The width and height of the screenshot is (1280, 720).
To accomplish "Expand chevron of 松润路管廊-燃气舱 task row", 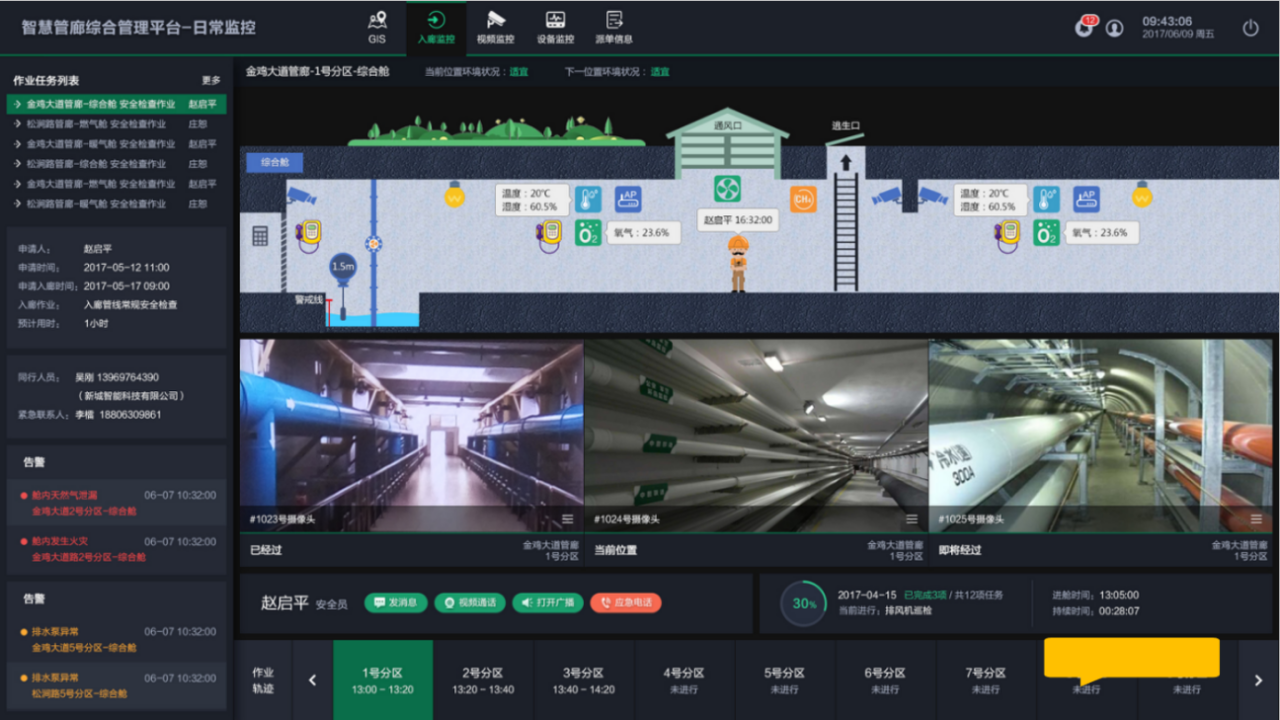I will point(18,124).
